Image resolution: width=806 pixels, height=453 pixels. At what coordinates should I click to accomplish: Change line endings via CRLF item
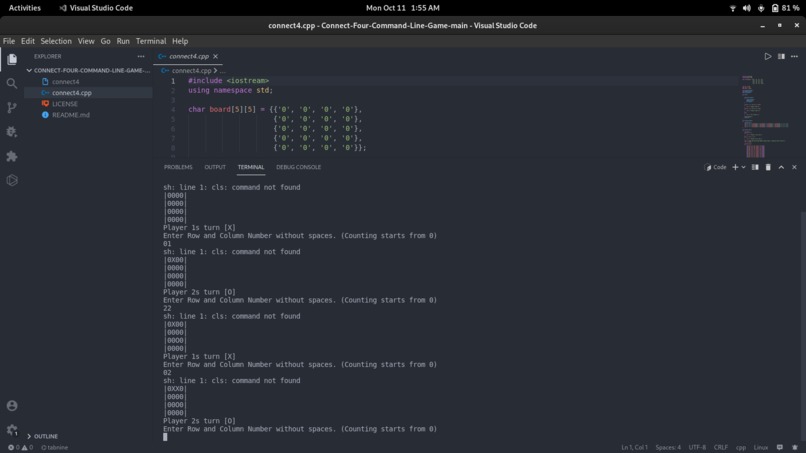[x=721, y=447]
